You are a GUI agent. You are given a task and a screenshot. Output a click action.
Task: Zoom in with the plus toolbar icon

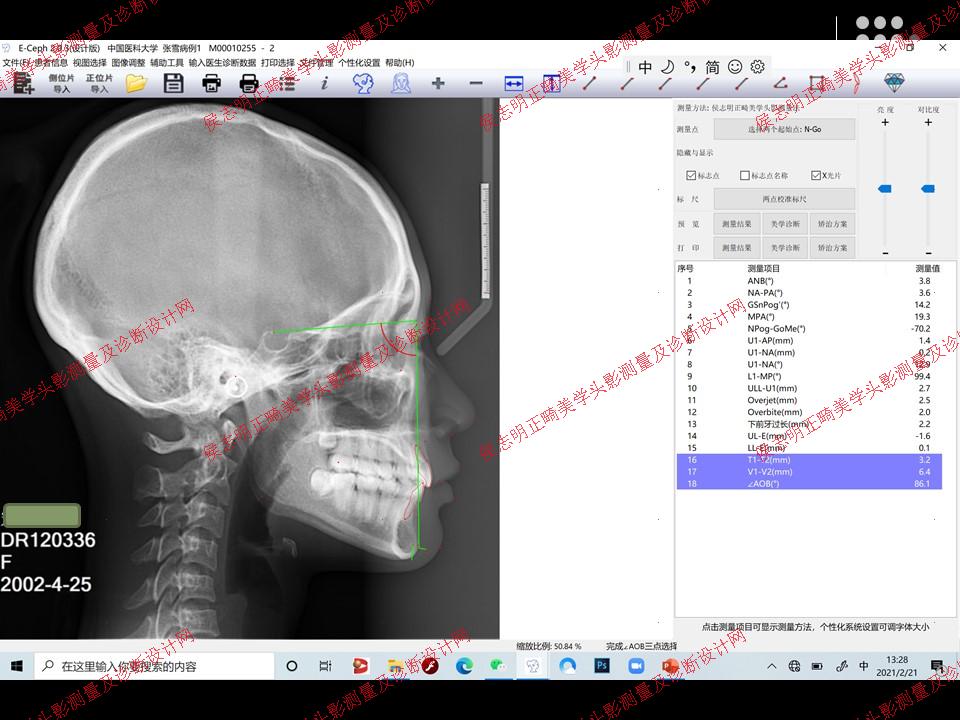point(438,83)
